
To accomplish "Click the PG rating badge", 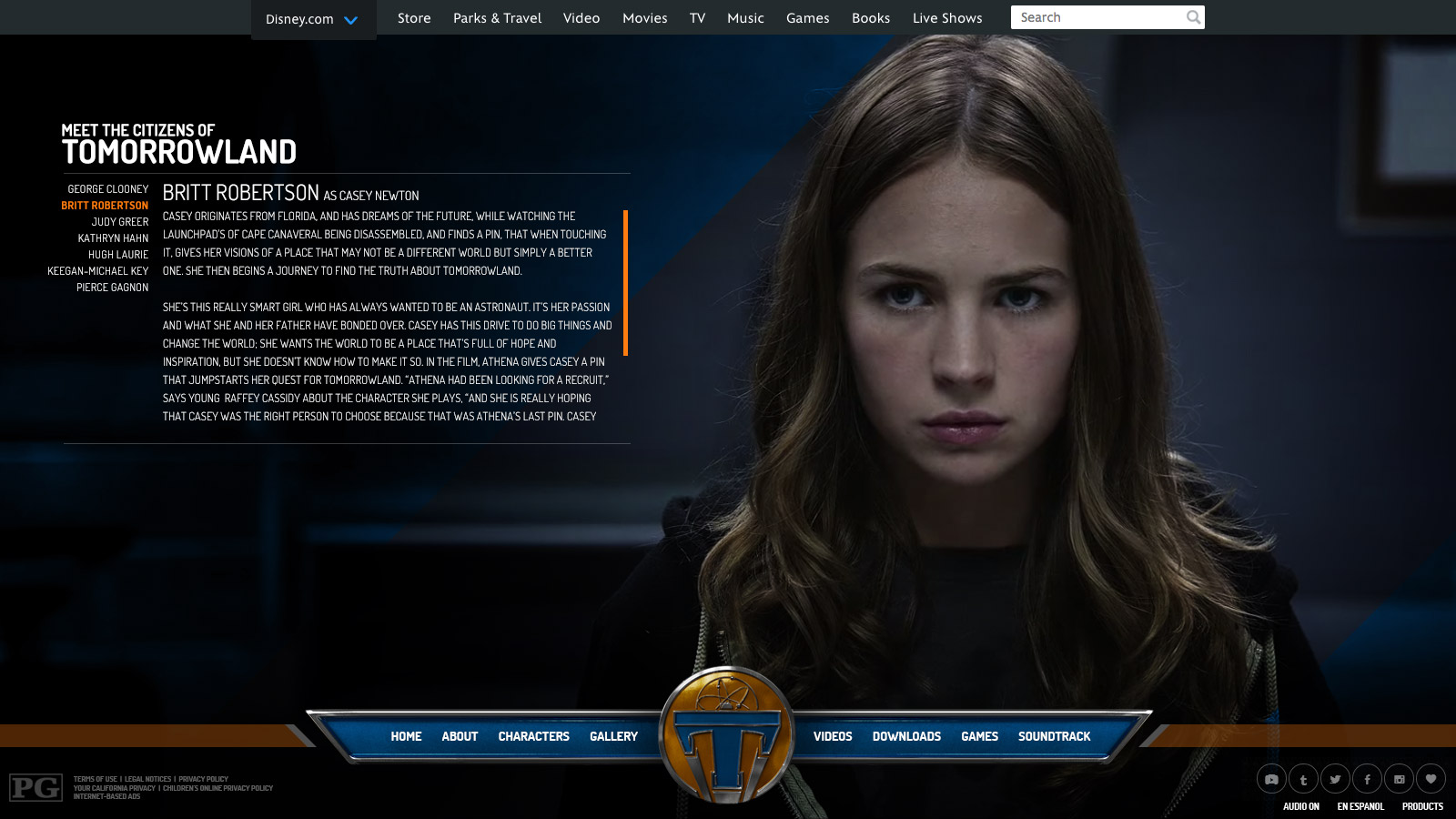I will click(x=35, y=787).
